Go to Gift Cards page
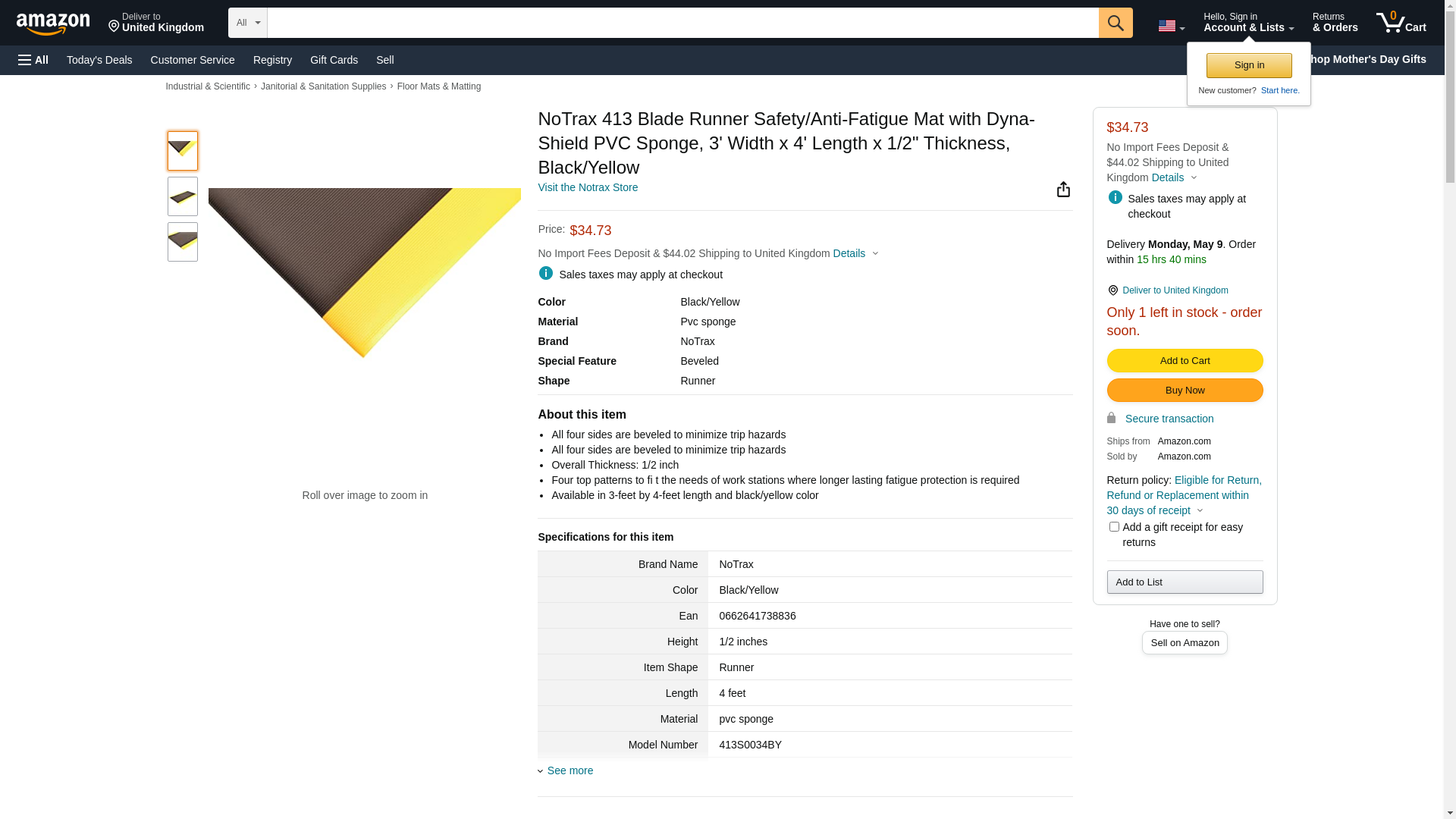1456x819 pixels. (x=334, y=60)
